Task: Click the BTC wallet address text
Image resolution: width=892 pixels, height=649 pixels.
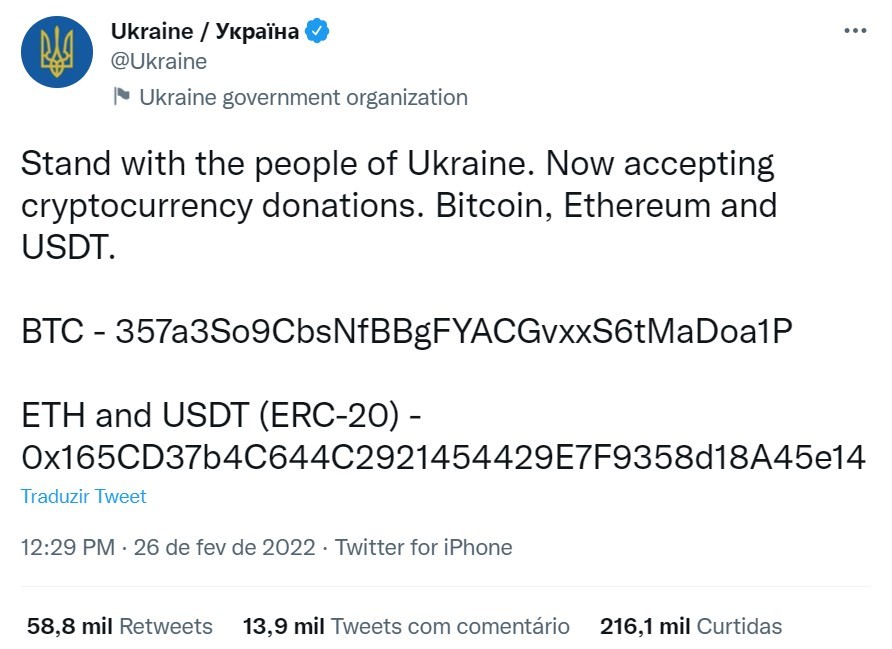Action: (x=454, y=331)
